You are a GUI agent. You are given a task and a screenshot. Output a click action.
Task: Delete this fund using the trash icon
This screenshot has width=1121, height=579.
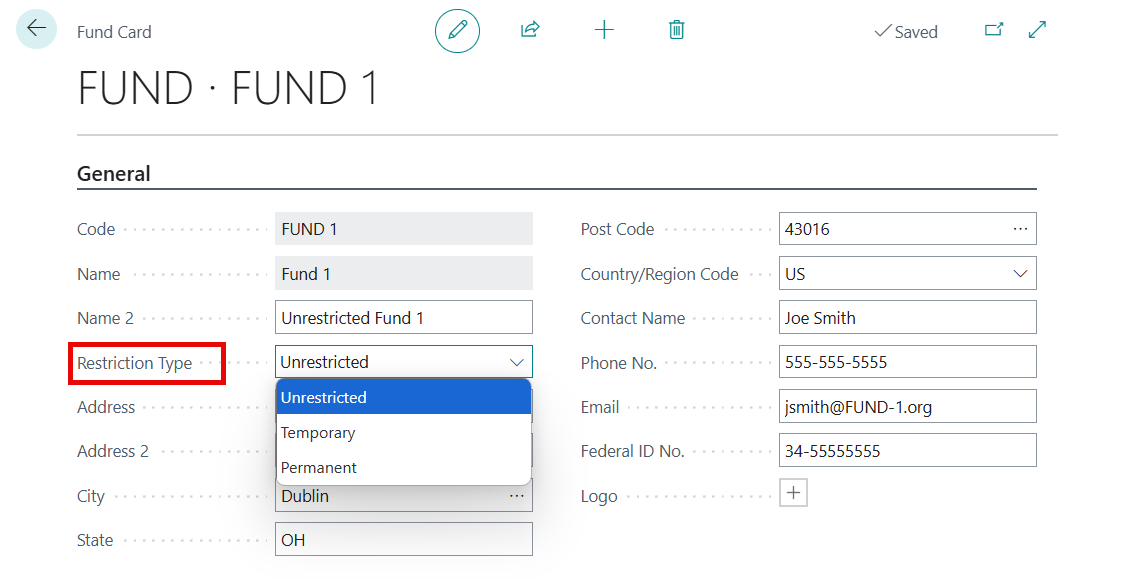676,30
